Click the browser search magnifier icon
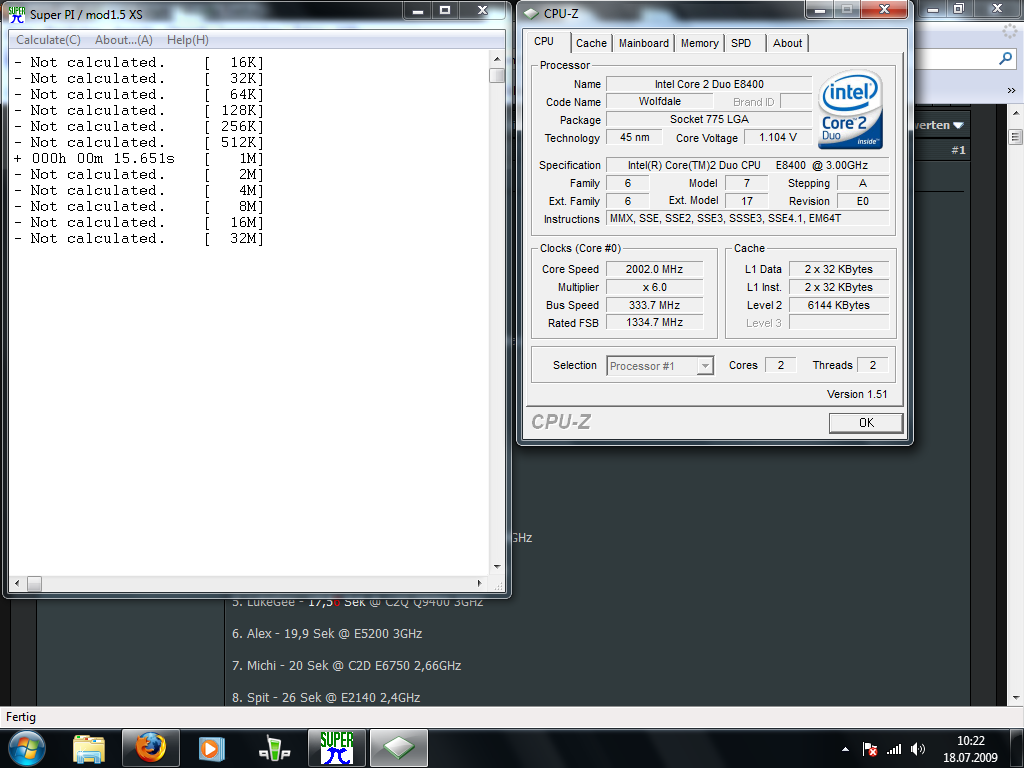This screenshot has width=1024, height=768. tap(1006, 59)
